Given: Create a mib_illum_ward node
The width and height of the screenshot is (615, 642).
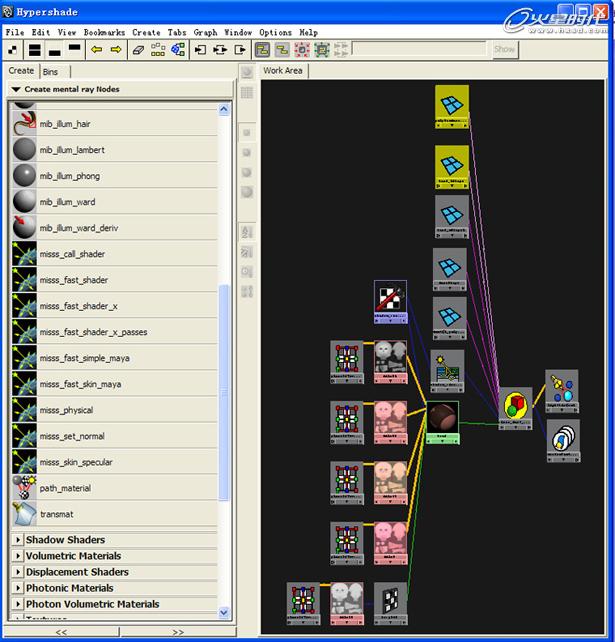Looking at the screenshot, I should 115,202.
